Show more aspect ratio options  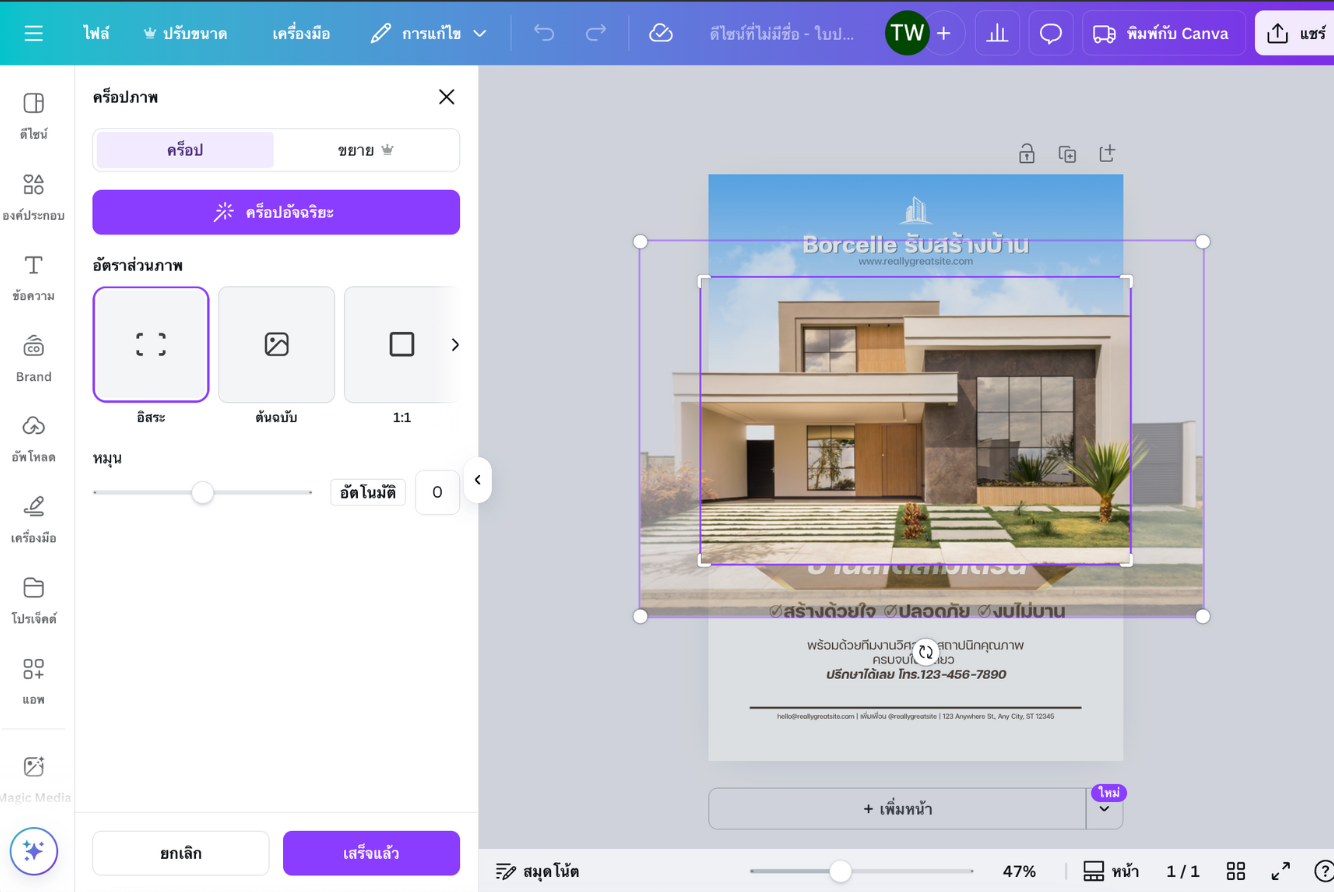click(x=455, y=344)
